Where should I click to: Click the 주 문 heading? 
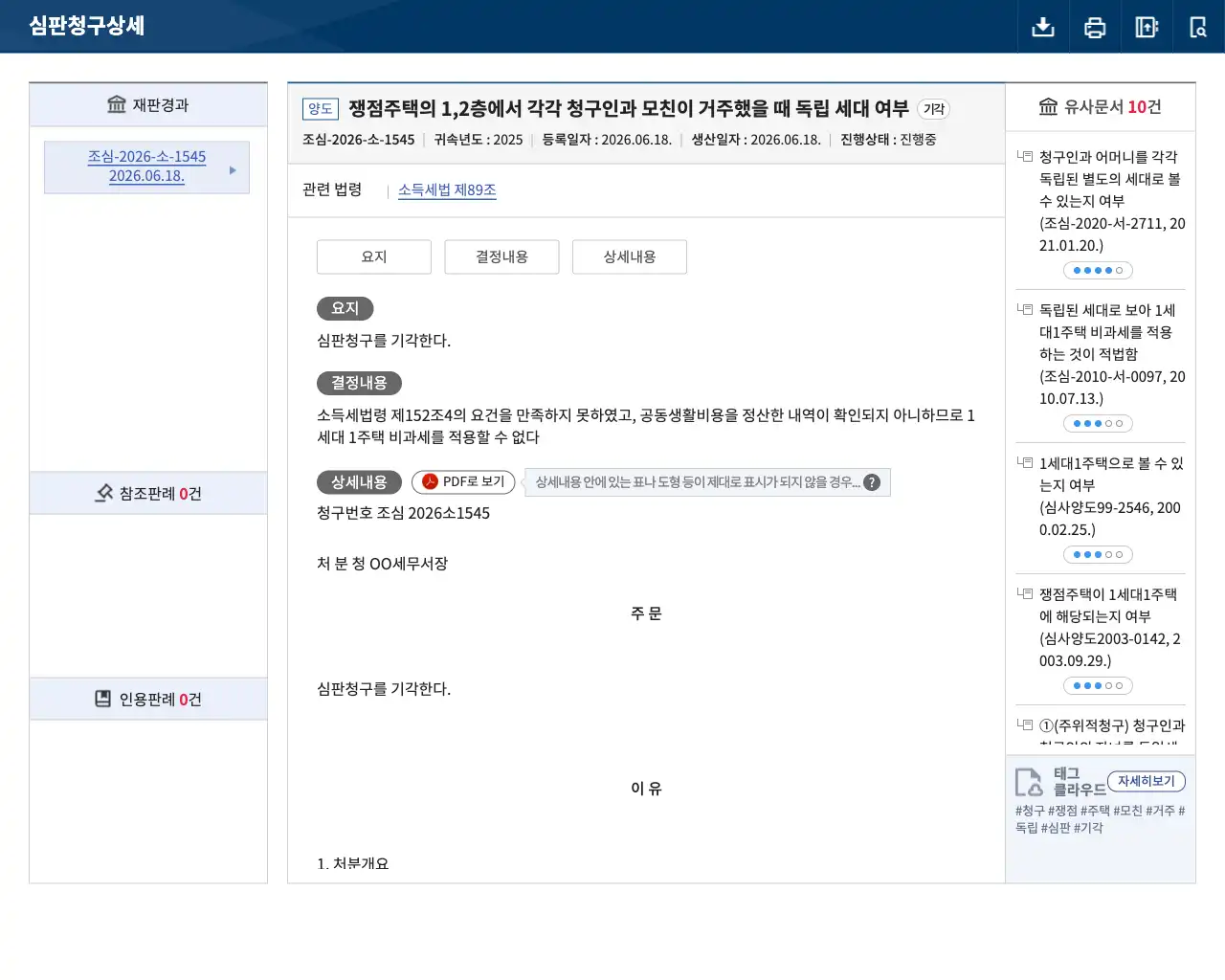click(x=646, y=613)
